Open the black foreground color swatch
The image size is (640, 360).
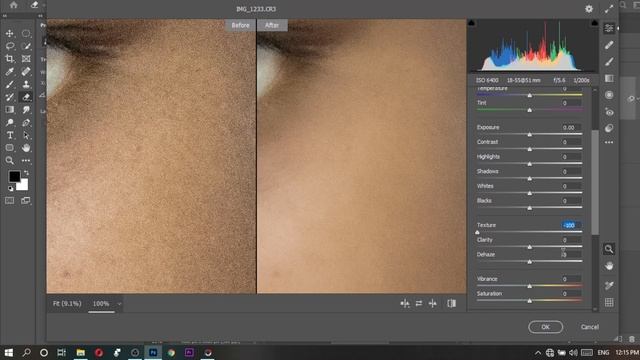click(x=14, y=177)
